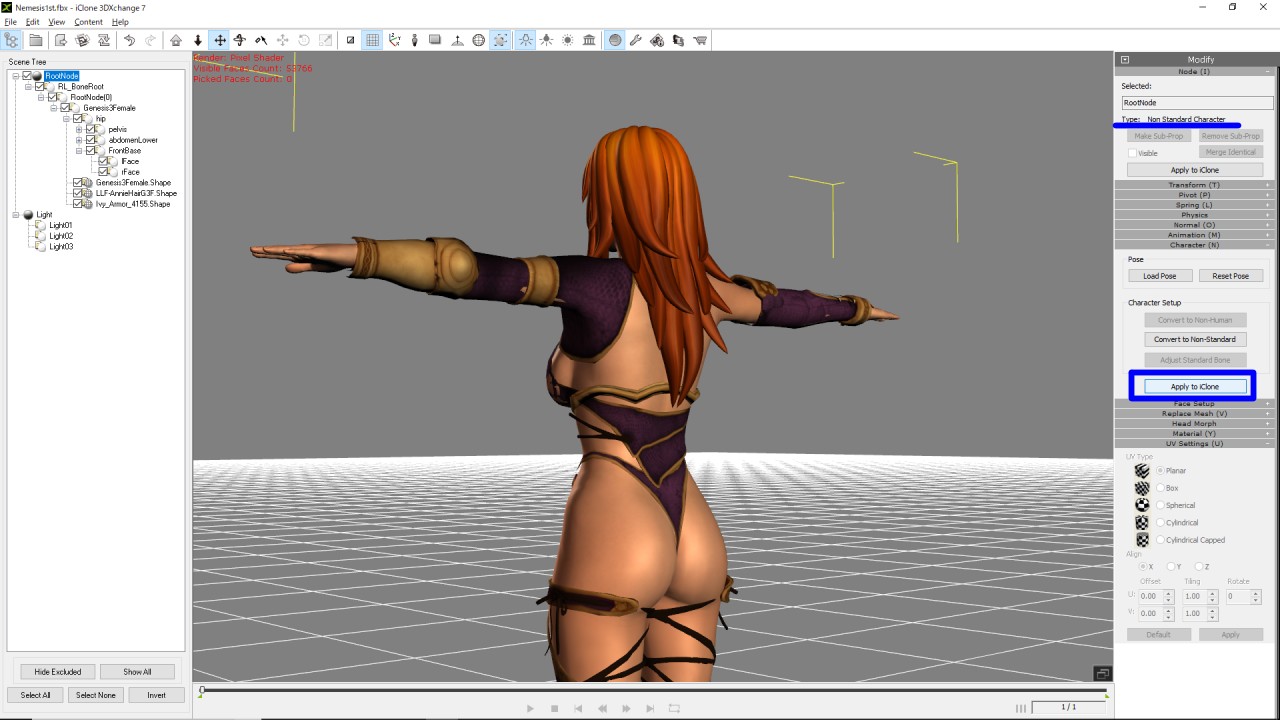Toggle the grid display toolbar icon

[372, 40]
